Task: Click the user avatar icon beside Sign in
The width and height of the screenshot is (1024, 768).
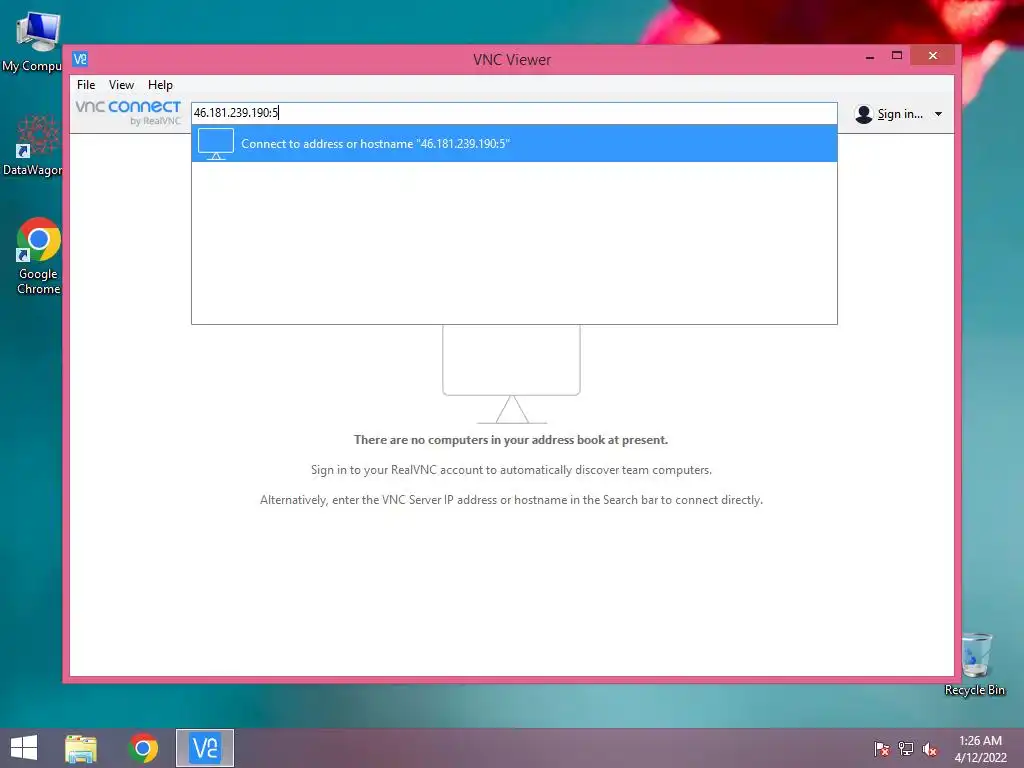Action: point(863,114)
